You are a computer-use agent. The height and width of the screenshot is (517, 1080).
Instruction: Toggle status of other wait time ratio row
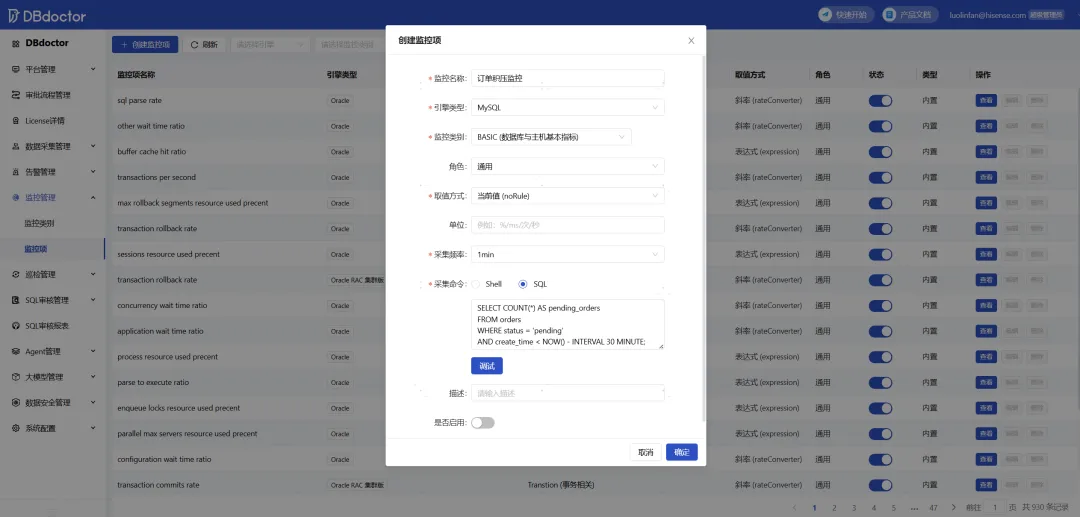click(x=880, y=127)
